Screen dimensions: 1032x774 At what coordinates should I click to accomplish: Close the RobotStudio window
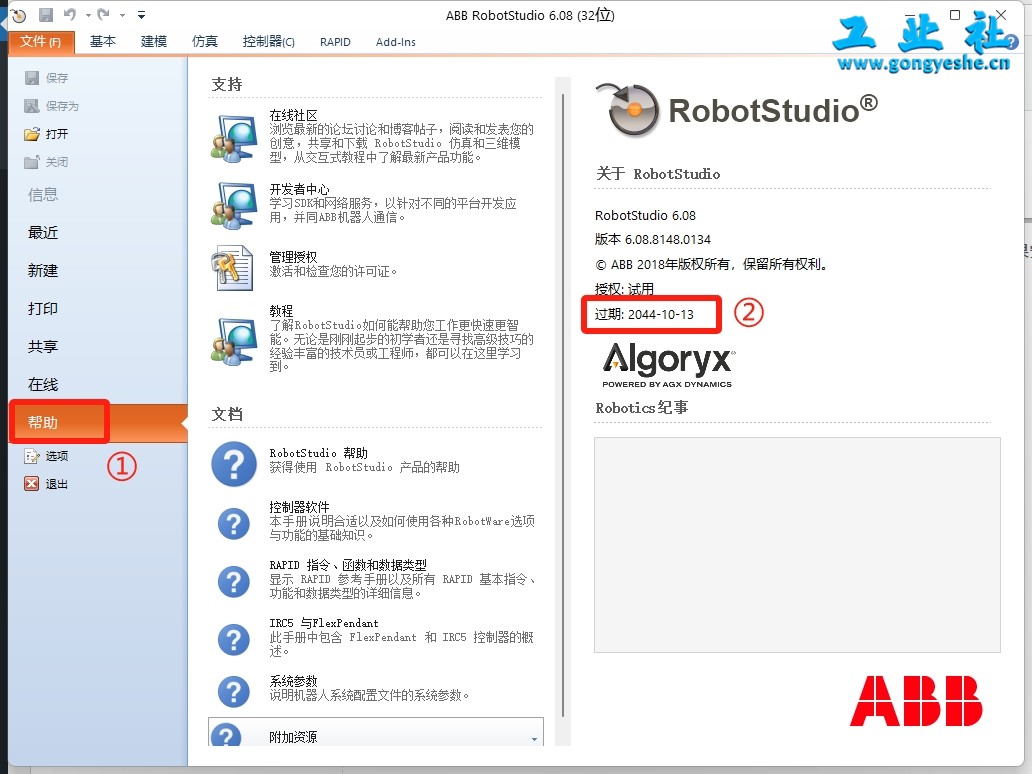tap(1000, 14)
